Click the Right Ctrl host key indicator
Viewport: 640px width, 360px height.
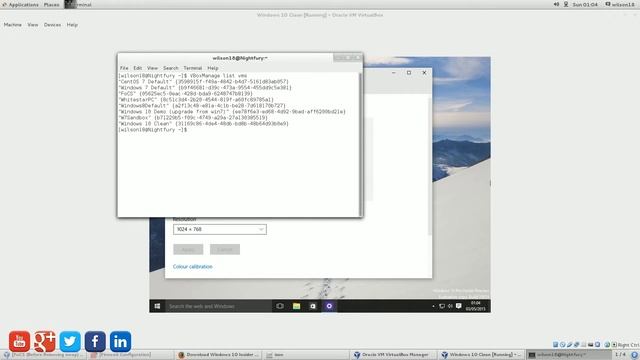(629, 345)
